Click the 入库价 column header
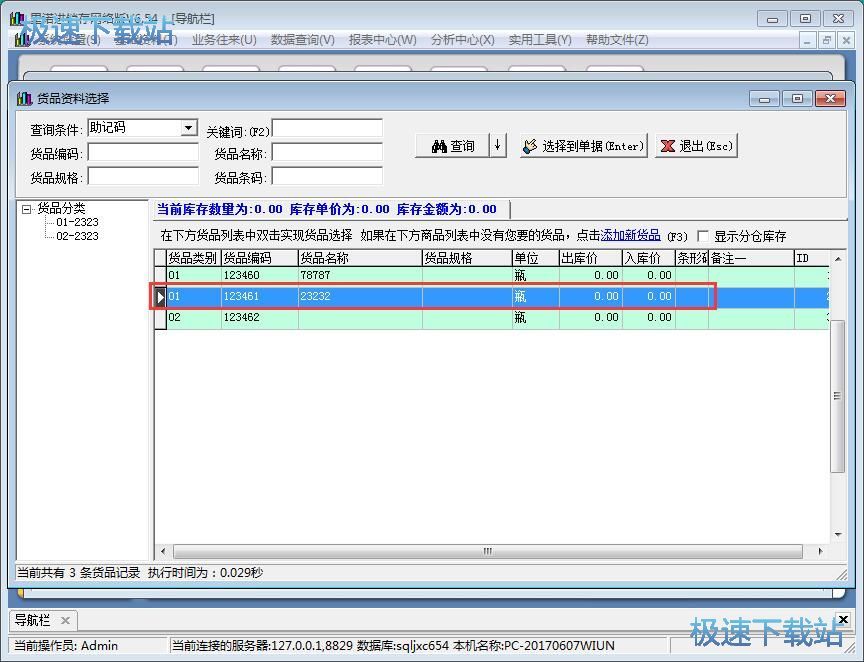This screenshot has width=864, height=662. pyautogui.click(x=649, y=258)
